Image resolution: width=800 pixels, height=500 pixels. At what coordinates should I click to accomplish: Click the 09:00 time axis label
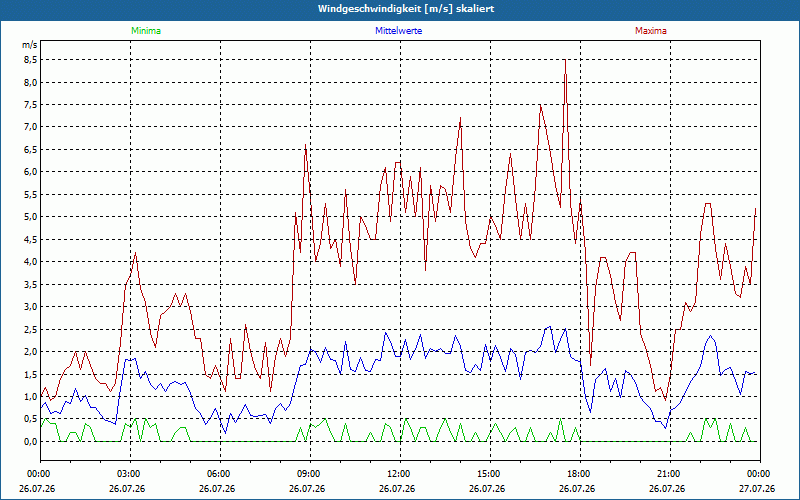click(x=308, y=474)
